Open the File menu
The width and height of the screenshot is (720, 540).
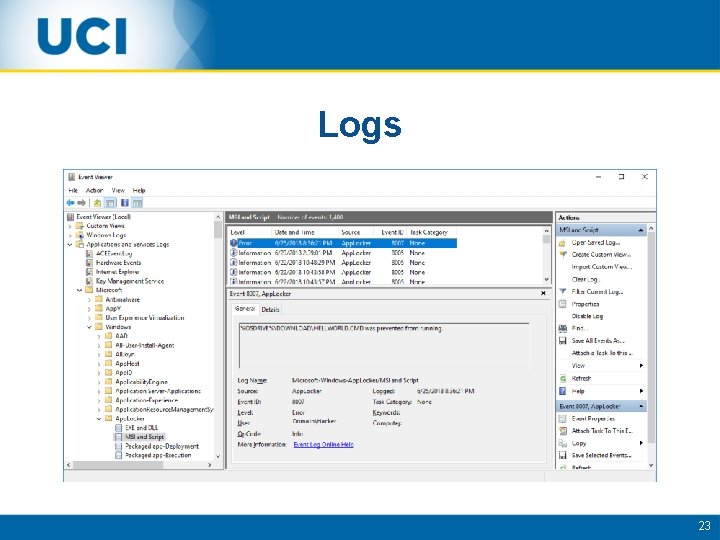(x=73, y=190)
